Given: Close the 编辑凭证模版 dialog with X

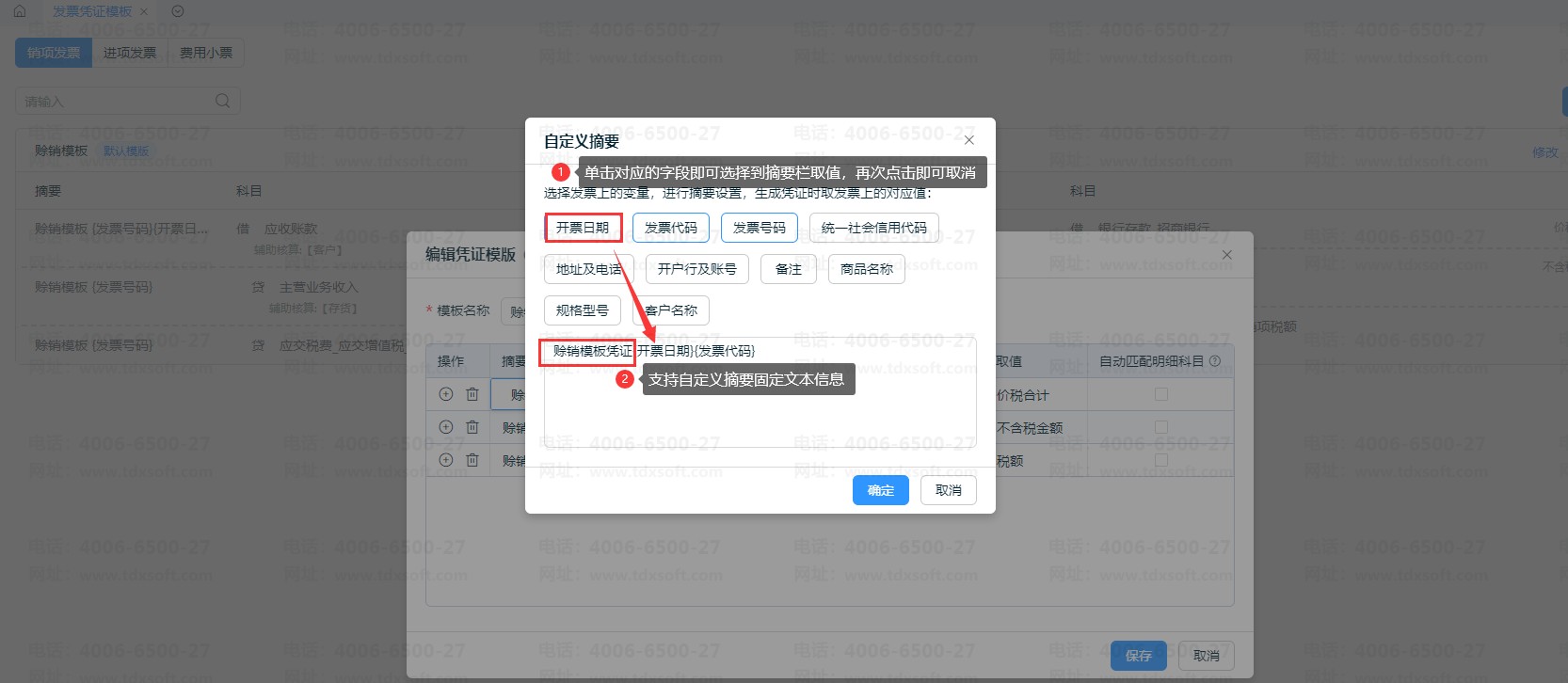Looking at the screenshot, I should 1226,255.
